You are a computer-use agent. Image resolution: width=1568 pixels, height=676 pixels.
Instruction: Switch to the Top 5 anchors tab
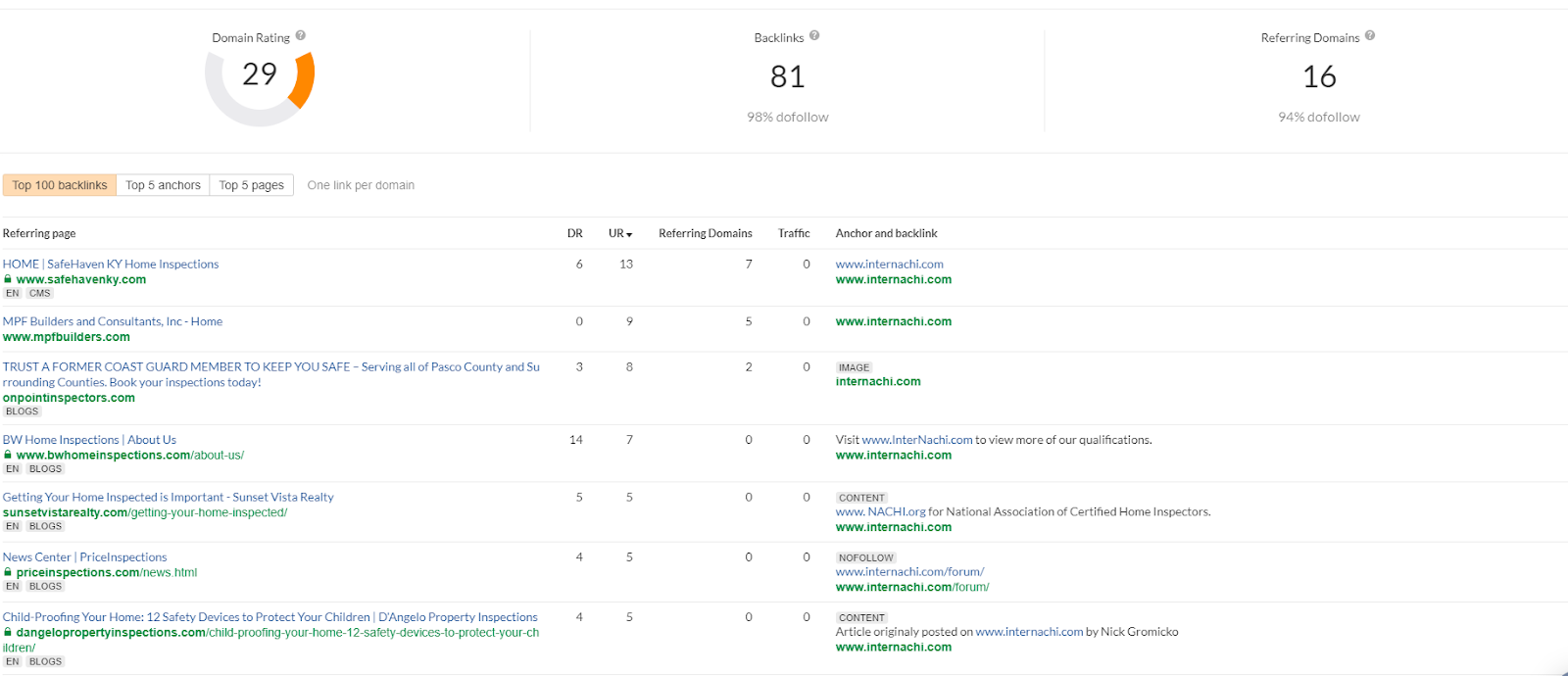tap(163, 185)
